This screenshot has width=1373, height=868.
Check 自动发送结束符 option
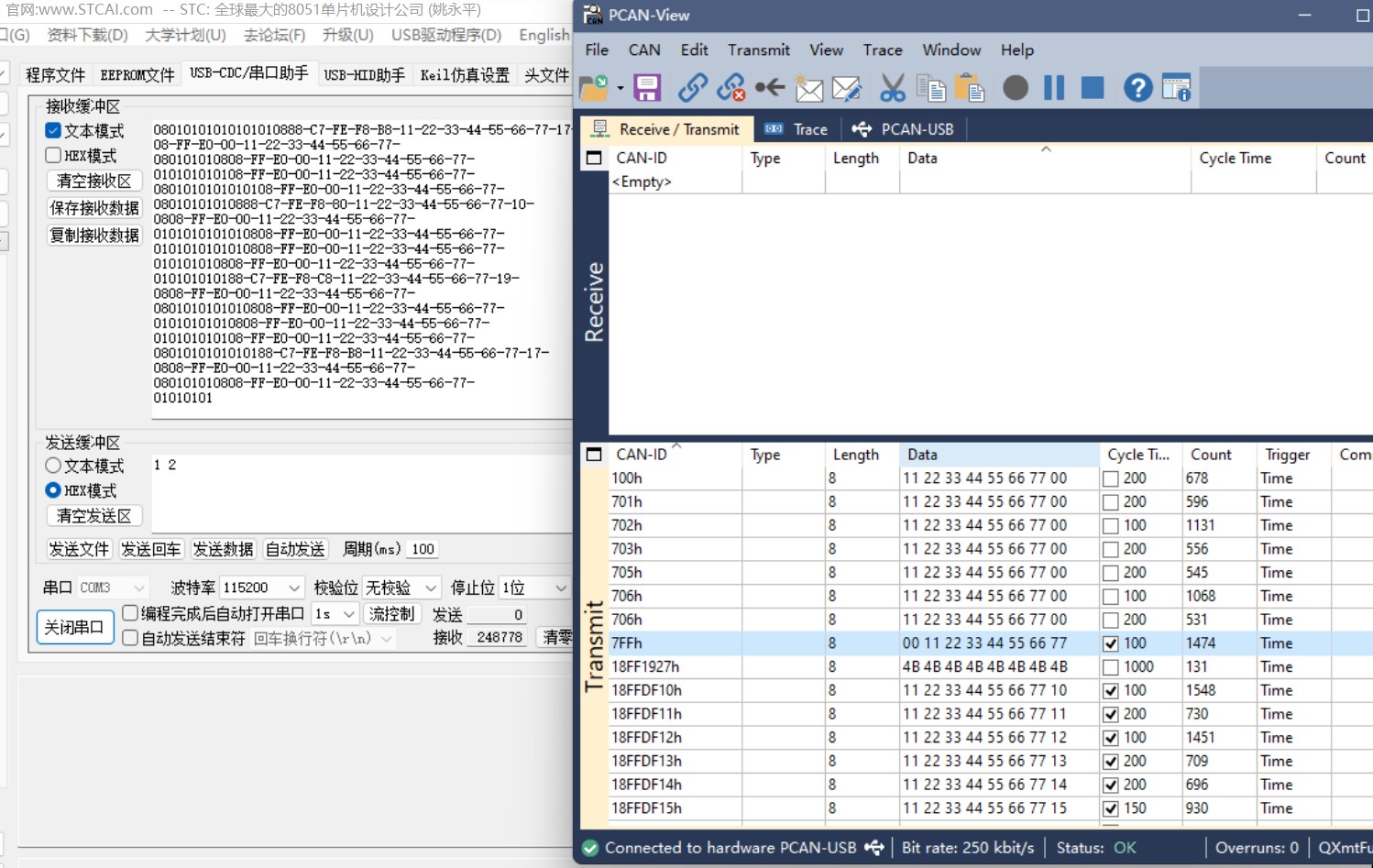pos(130,638)
